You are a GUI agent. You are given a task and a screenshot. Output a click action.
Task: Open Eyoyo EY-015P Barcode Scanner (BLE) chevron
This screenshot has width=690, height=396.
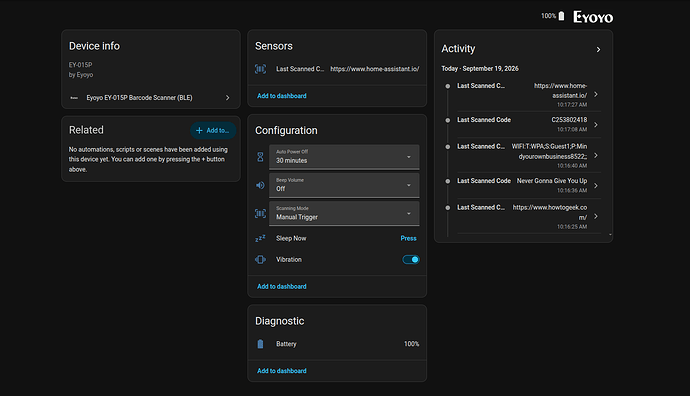tap(228, 98)
